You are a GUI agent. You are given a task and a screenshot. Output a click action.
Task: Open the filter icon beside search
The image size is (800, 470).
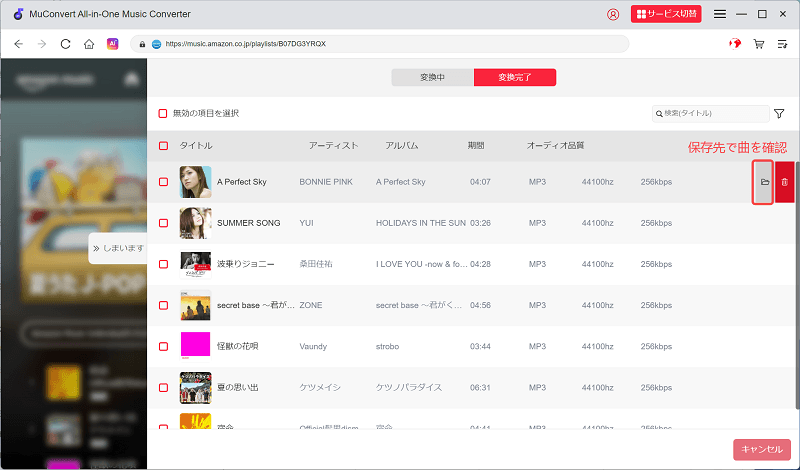coord(779,113)
